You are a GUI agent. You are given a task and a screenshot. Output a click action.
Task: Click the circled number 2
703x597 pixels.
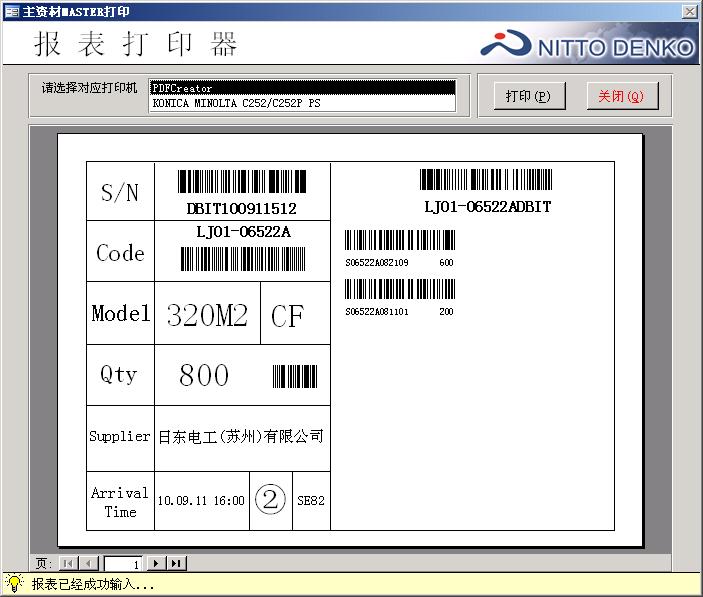point(270,499)
